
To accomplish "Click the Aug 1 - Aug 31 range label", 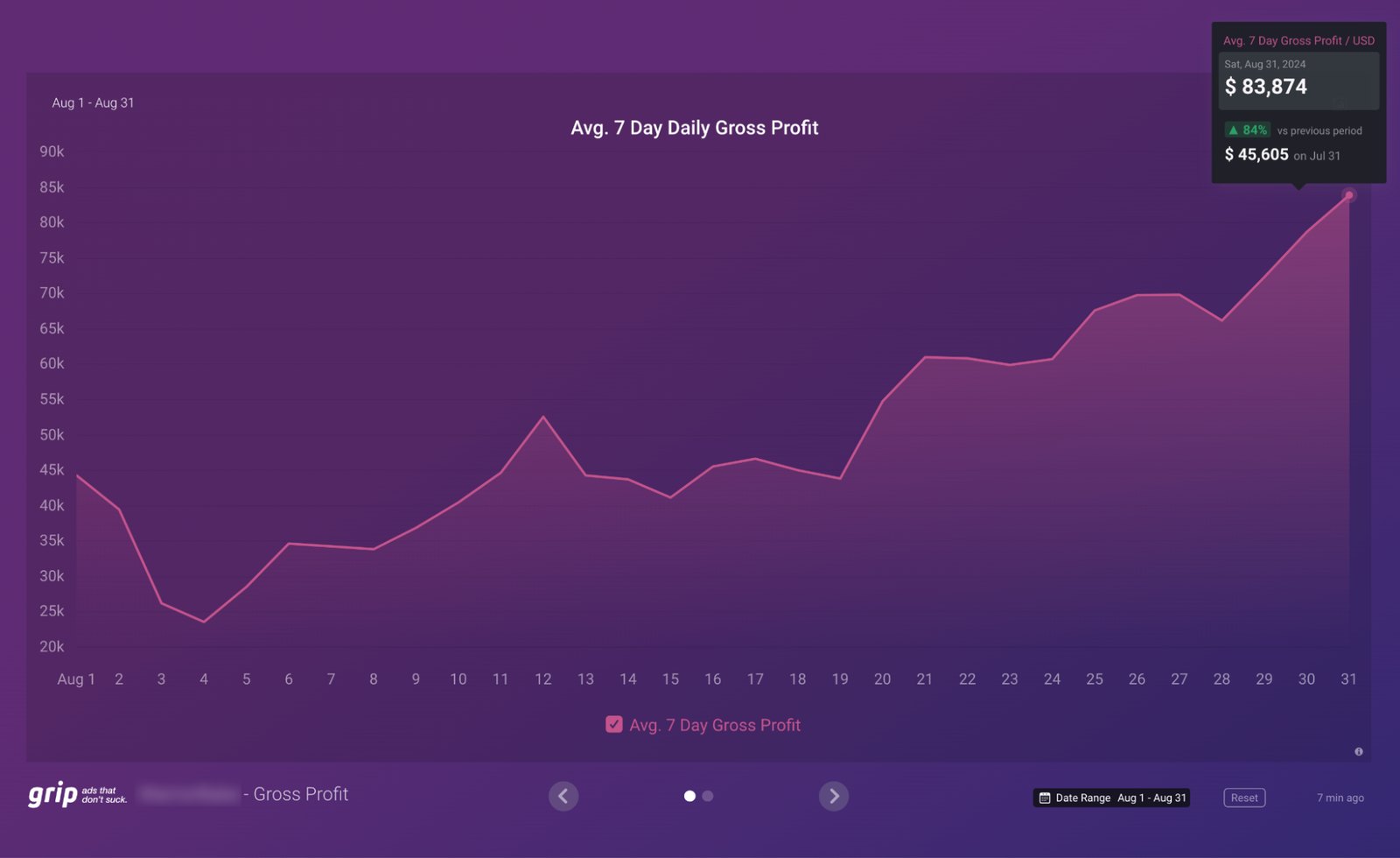I will [93, 102].
